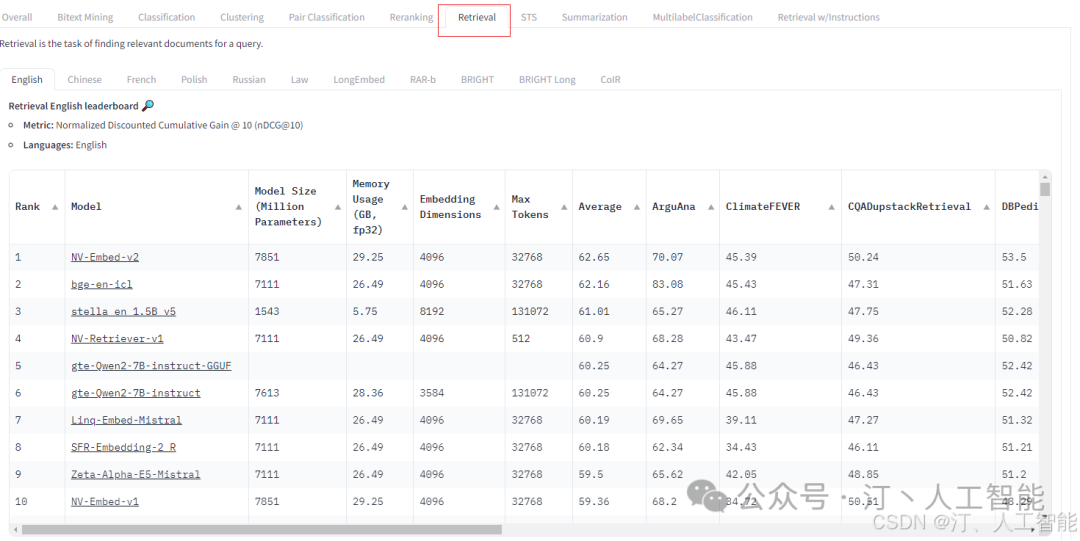Click the table's vertical scrollbar thumb

click(x=1045, y=188)
